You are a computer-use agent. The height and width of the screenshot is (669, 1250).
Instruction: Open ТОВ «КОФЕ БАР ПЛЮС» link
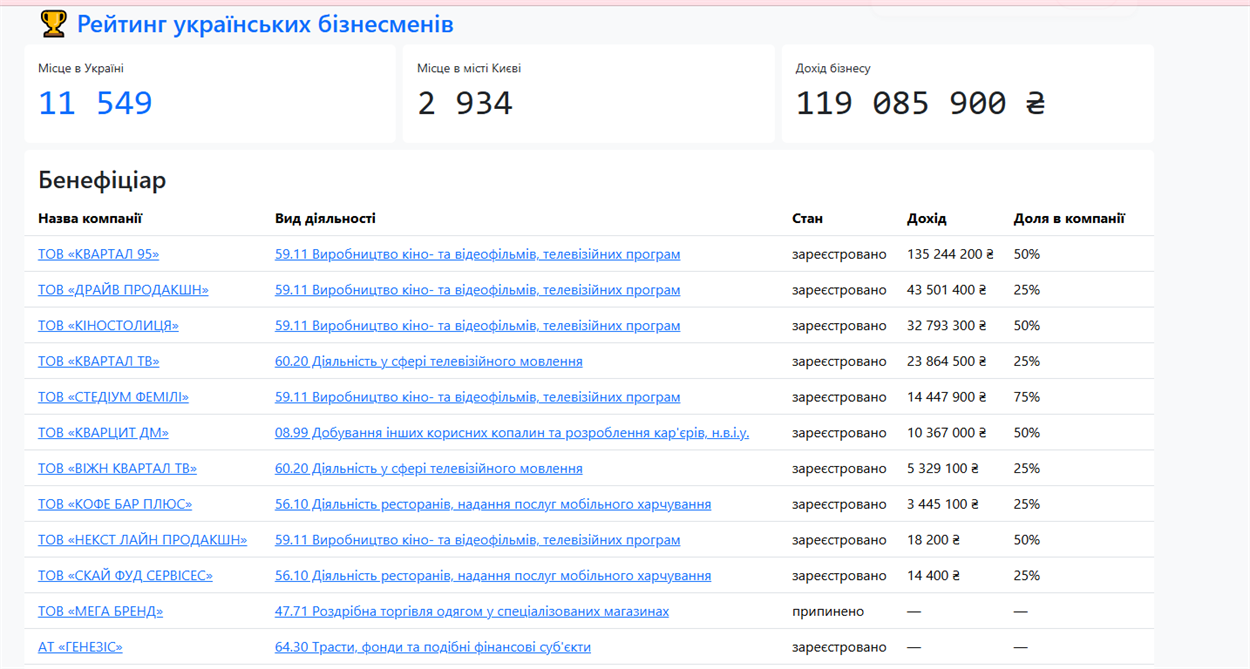tap(115, 504)
